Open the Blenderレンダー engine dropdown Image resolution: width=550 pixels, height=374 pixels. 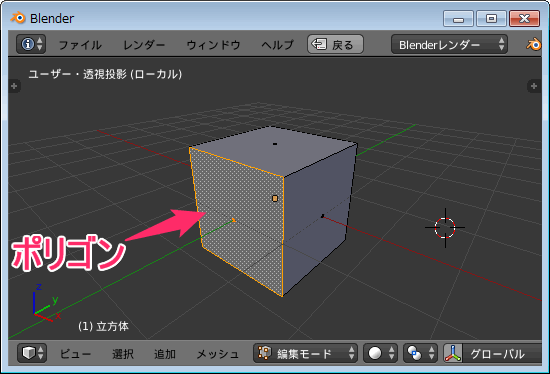(449, 44)
